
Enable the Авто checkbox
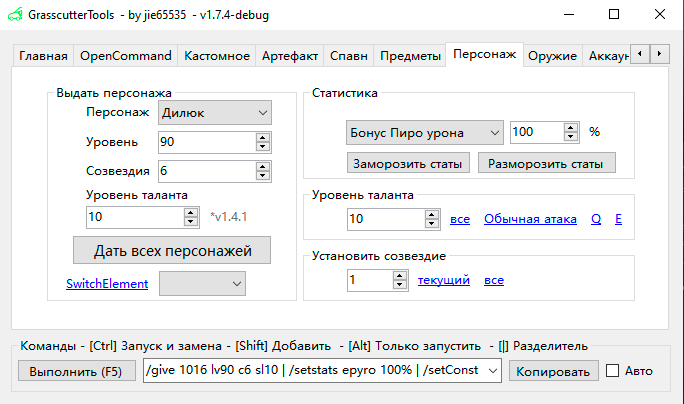613,371
